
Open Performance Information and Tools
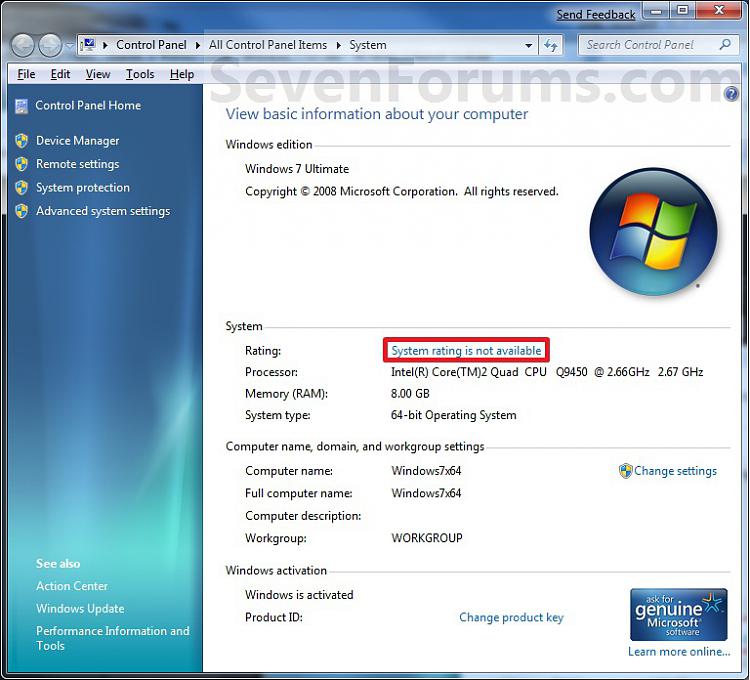click(x=112, y=638)
